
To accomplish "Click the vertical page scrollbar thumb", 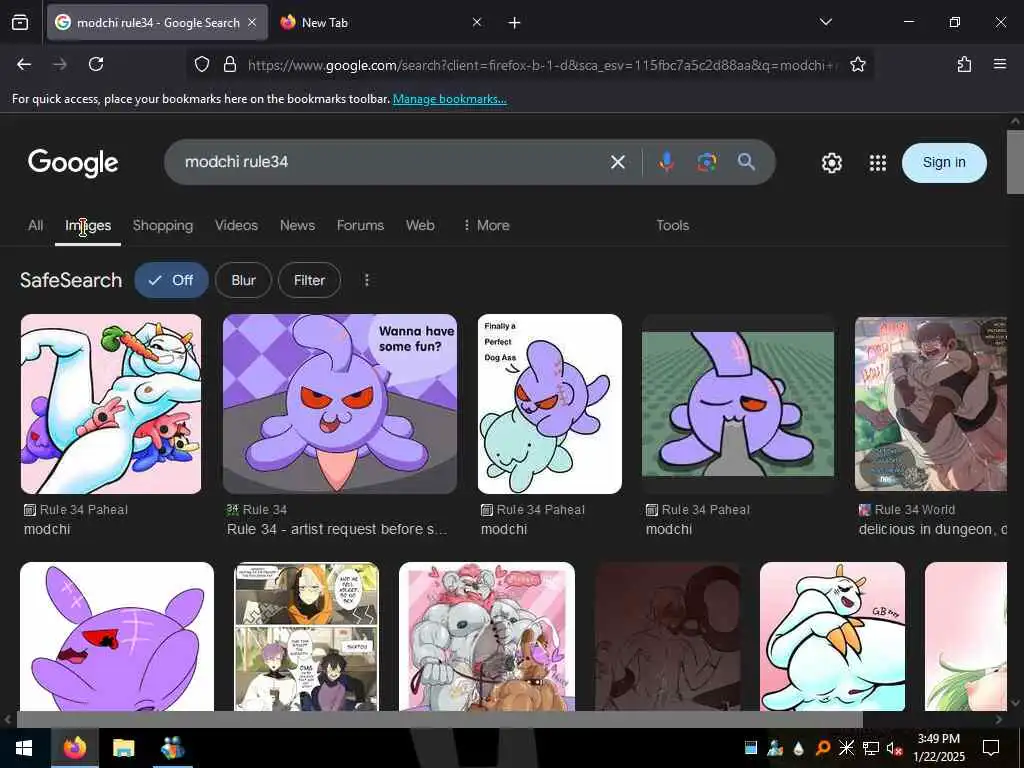I will pos(1015,162).
